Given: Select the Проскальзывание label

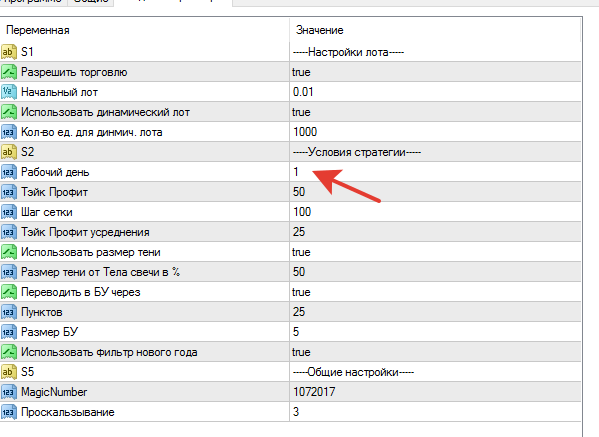Looking at the screenshot, I should pos(68,412).
